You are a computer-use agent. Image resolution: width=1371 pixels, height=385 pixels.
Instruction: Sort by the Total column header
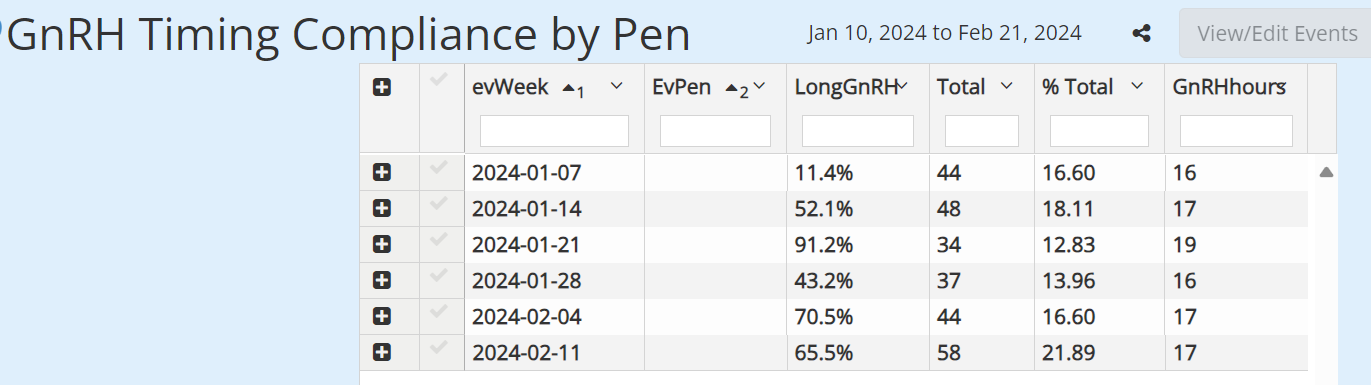pyautogui.click(x=961, y=87)
